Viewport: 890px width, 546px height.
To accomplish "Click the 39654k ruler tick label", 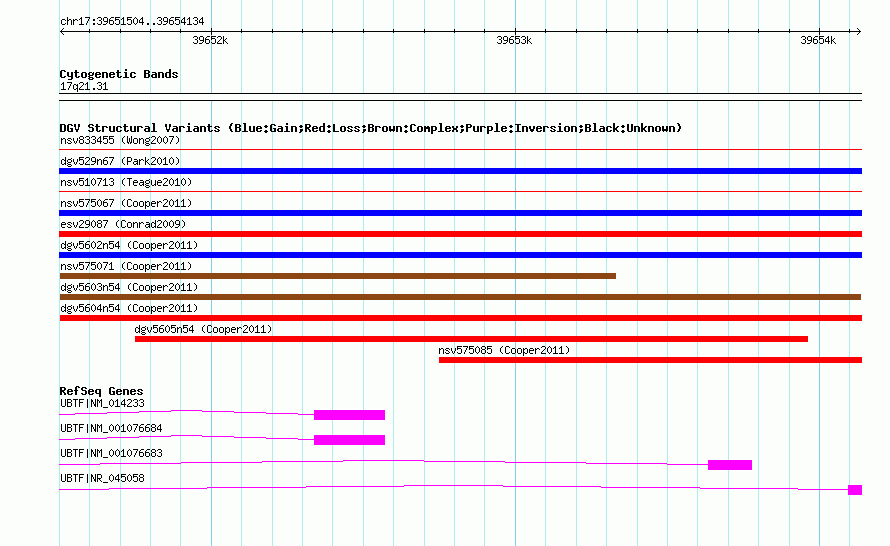I will click(818, 40).
